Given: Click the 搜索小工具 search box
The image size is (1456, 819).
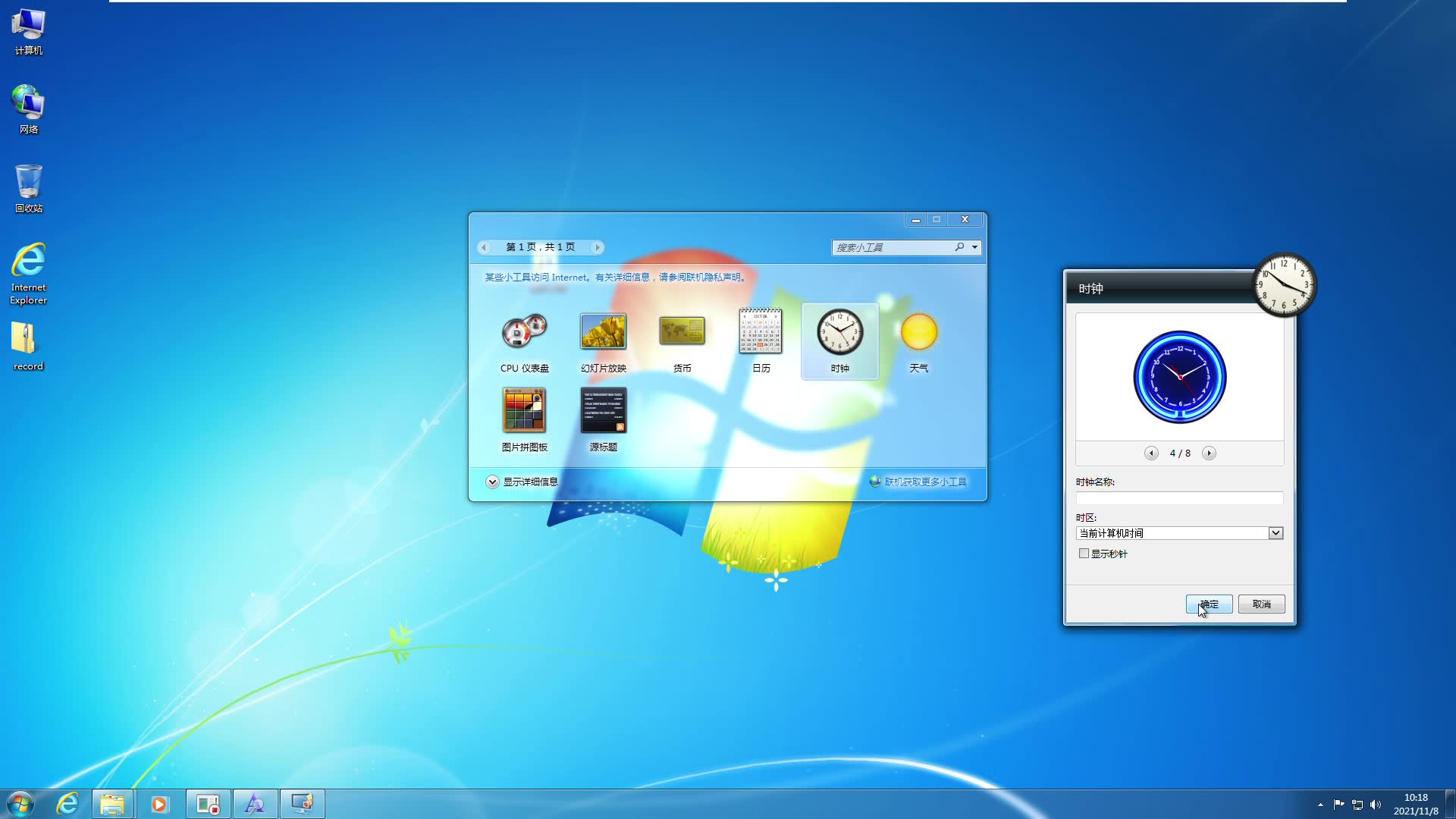Looking at the screenshot, I should [891, 247].
